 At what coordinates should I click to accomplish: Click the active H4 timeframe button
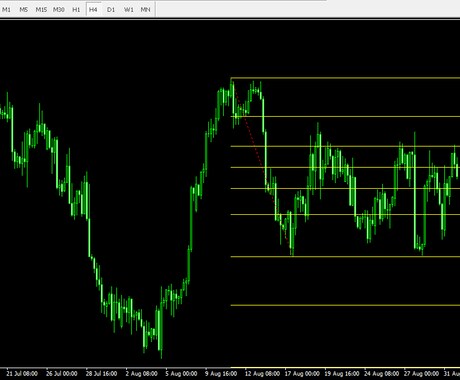(93, 10)
